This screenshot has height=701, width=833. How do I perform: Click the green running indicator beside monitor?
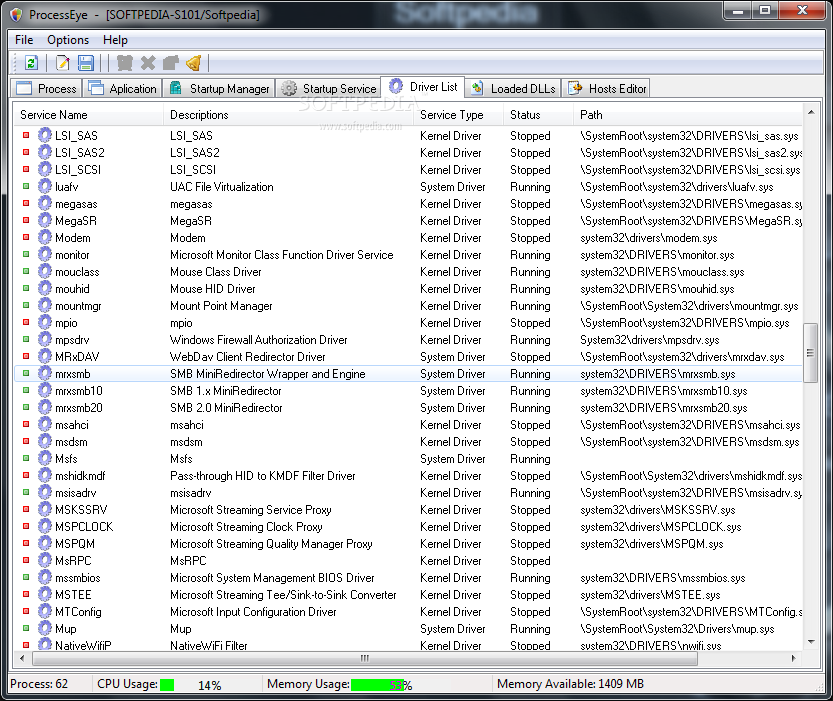(x=26, y=254)
